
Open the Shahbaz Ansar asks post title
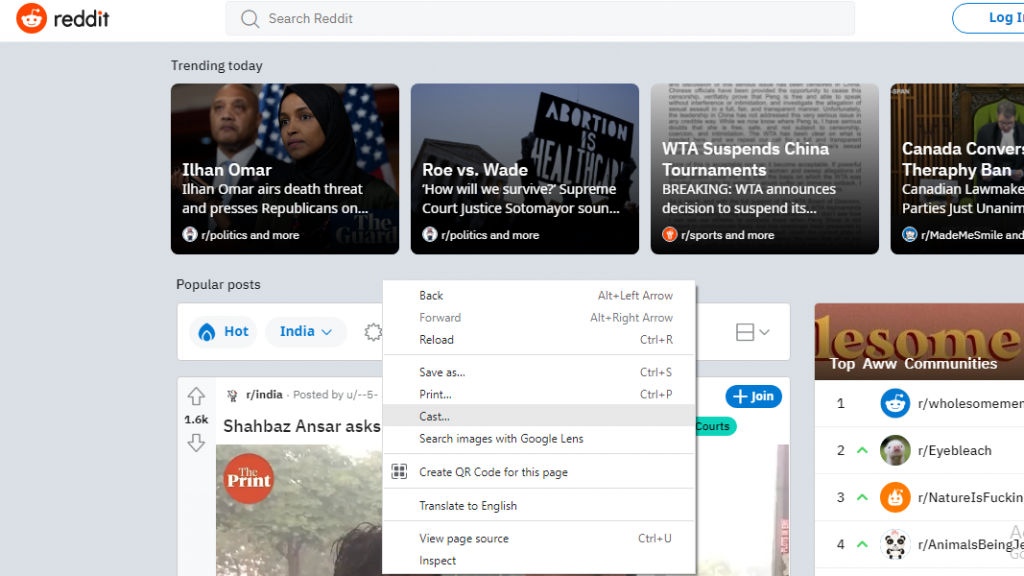(302, 426)
